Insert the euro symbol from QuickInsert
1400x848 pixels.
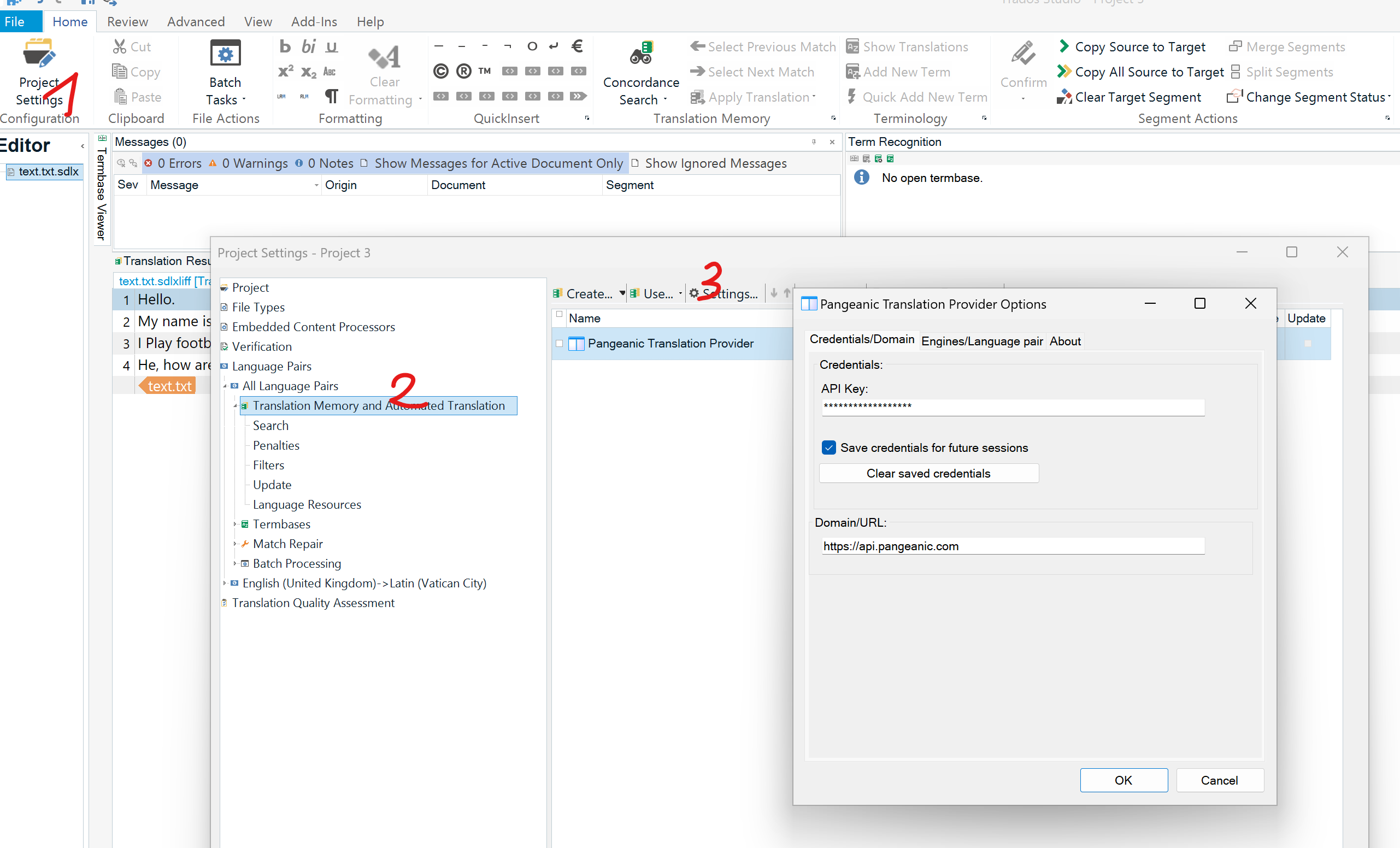point(577,46)
